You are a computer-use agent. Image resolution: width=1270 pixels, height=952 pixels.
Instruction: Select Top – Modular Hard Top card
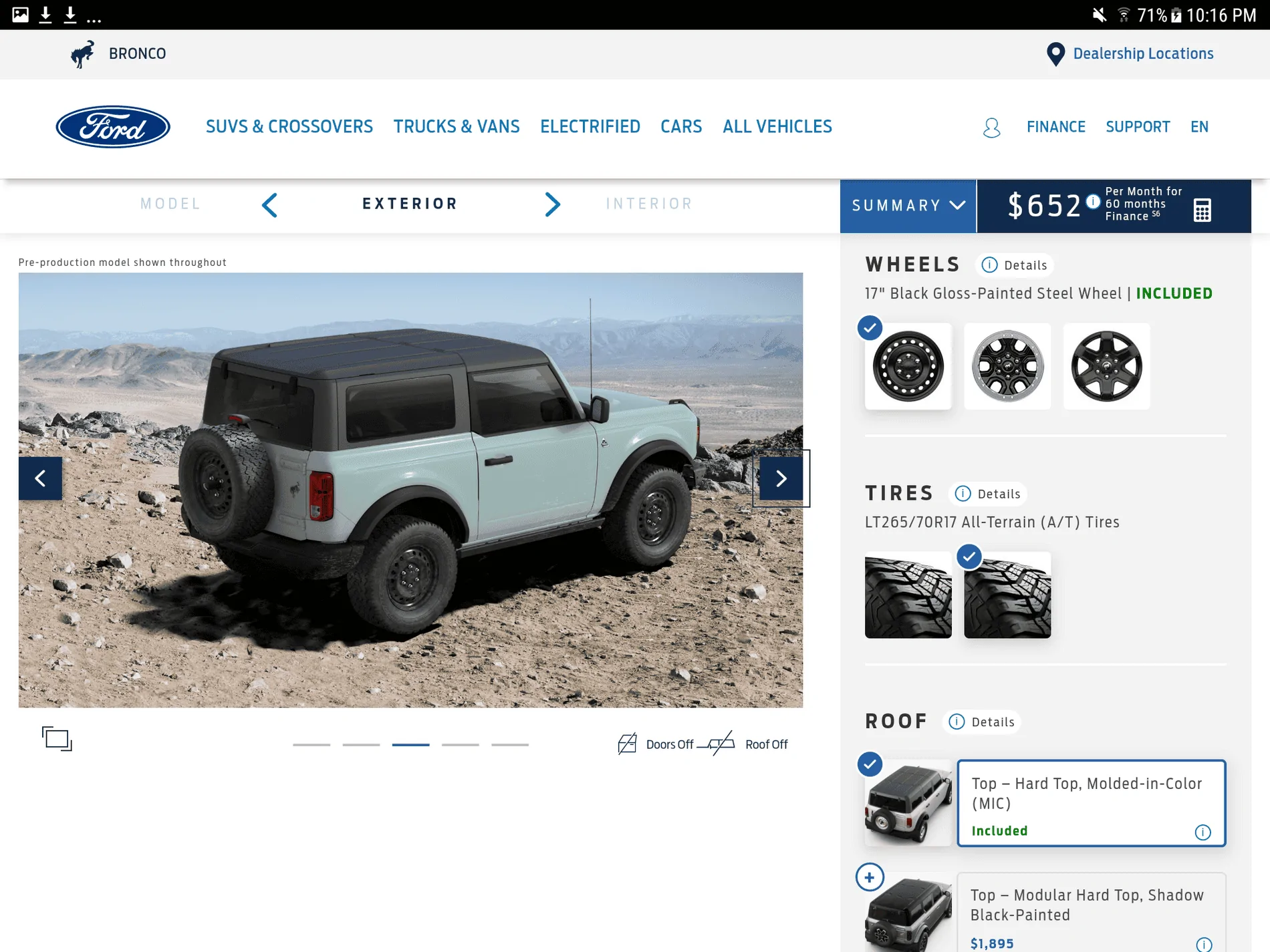(x=1092, y=913)
